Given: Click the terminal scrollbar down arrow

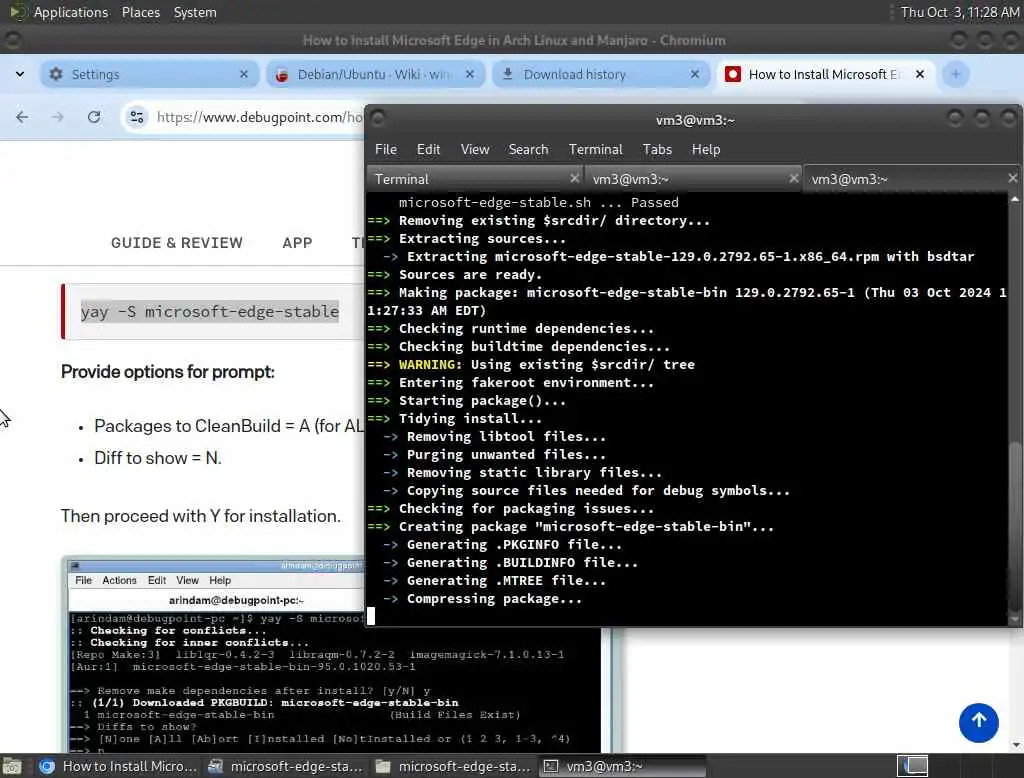Looking at the screenshot, I should [1014, 619].
